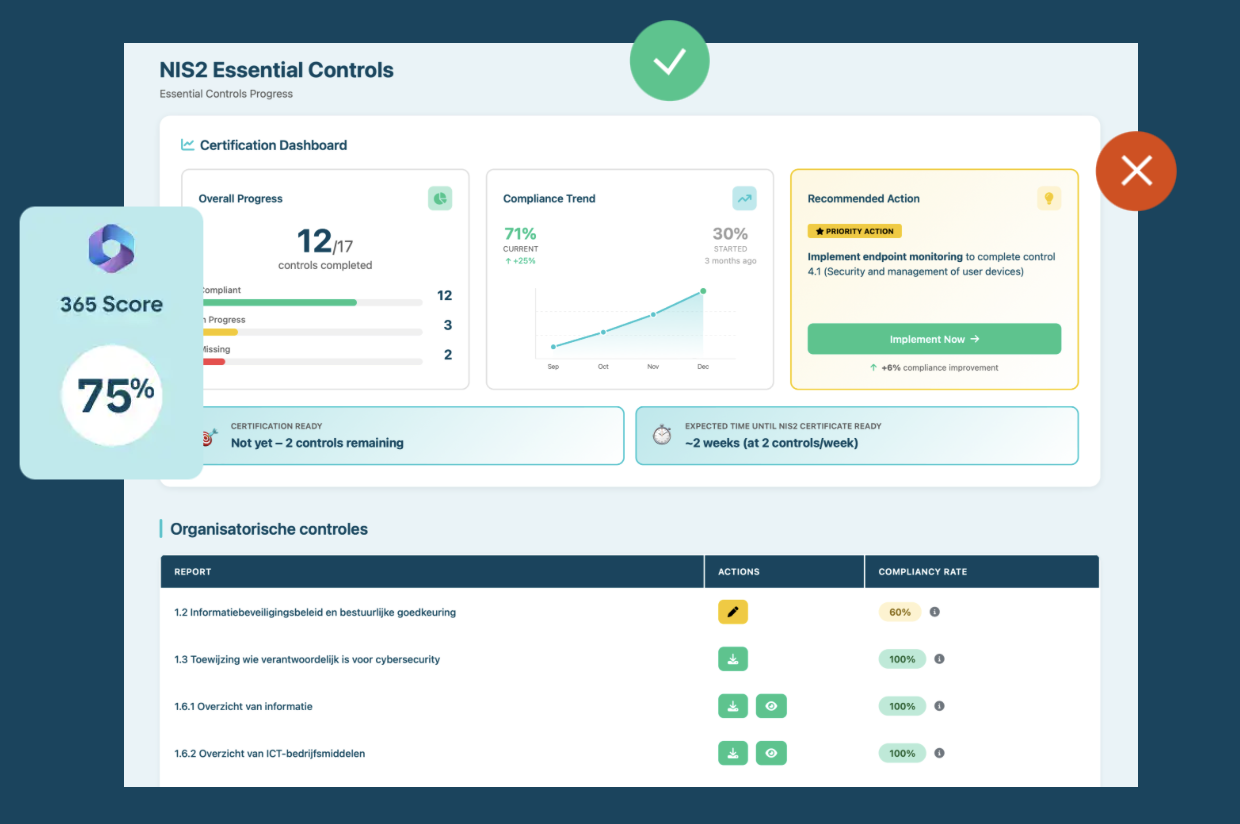Image resolution: width=1240 pixels, height=824 pixels.
Task: Download report 1.3 via its download icon
Action: click(732, 658)
